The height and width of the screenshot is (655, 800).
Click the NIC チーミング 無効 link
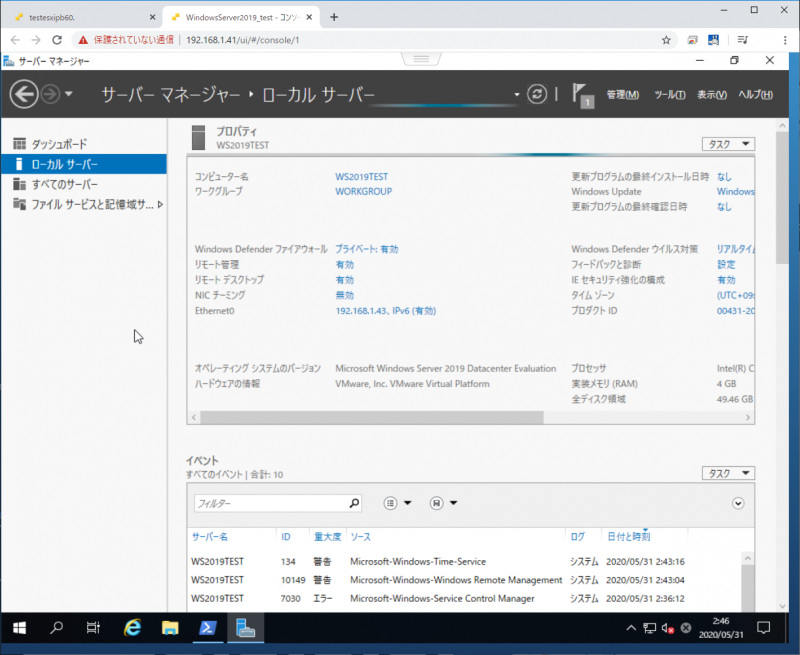pos(344,295)
